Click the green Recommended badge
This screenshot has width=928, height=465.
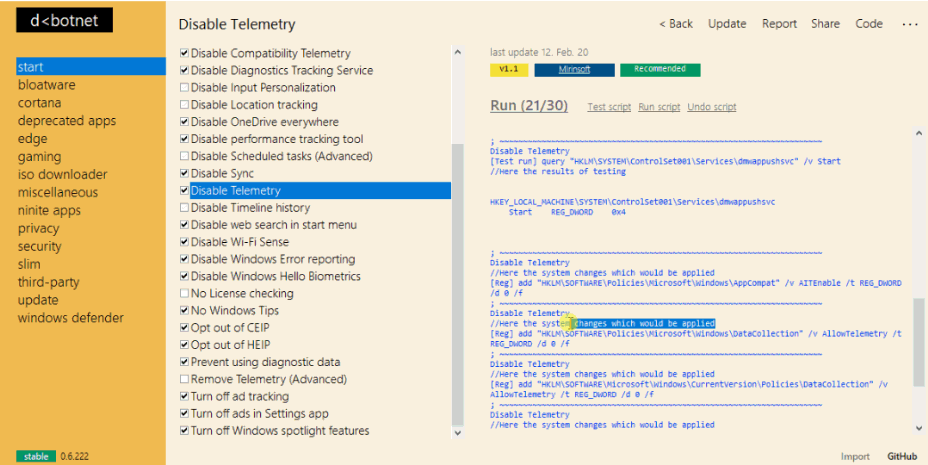pos(659,70)
